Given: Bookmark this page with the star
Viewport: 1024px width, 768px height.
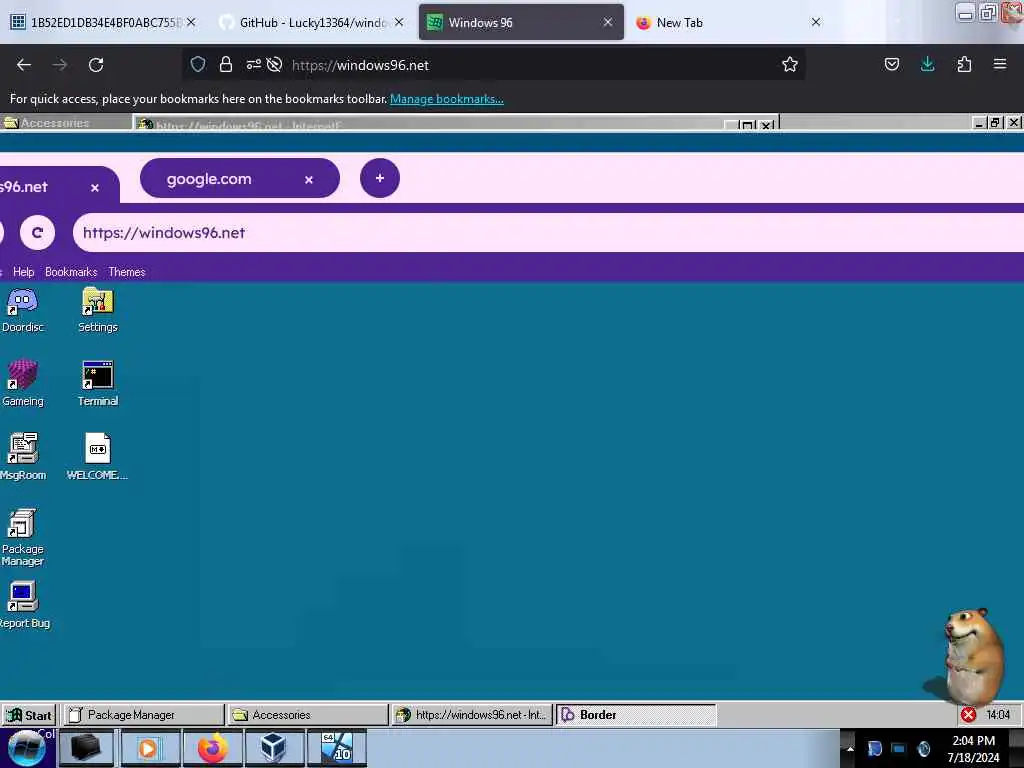Looking at the screenshot, I should 790,64.
